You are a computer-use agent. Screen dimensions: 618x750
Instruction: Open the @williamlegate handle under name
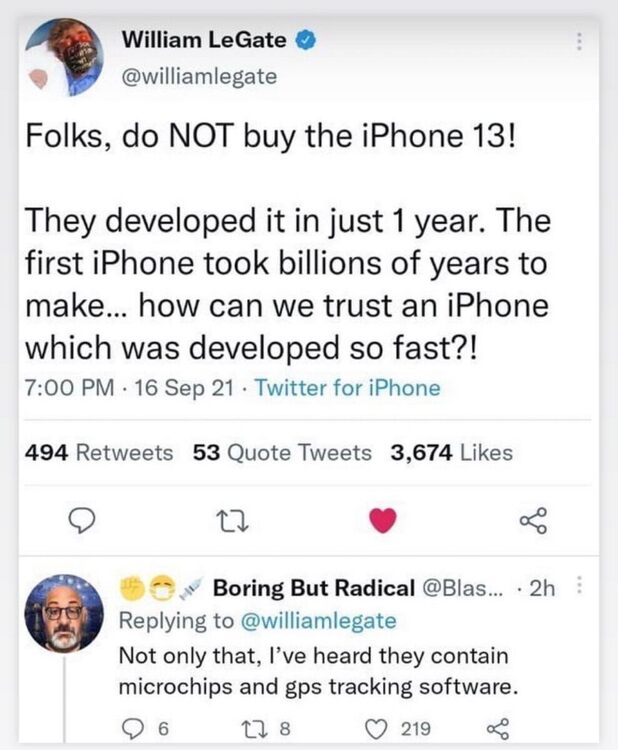coord(199,76)
